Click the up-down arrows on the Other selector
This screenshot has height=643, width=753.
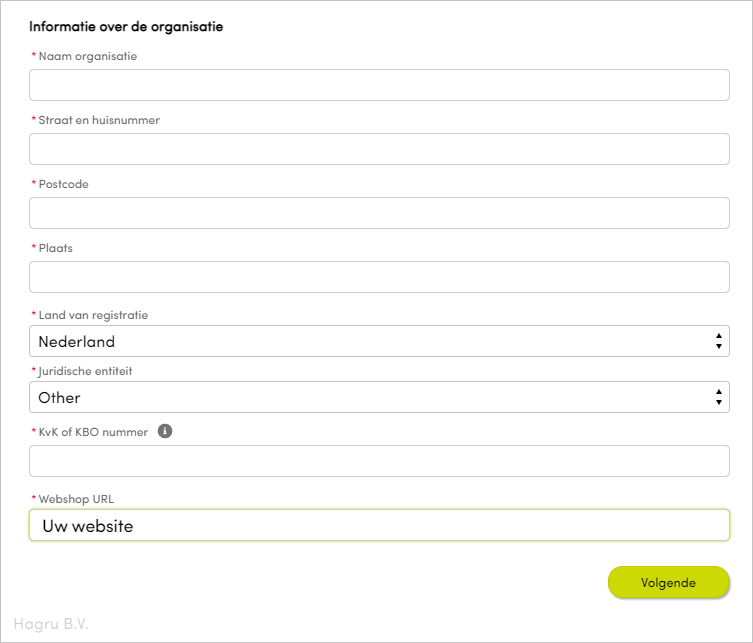[718, 397]
